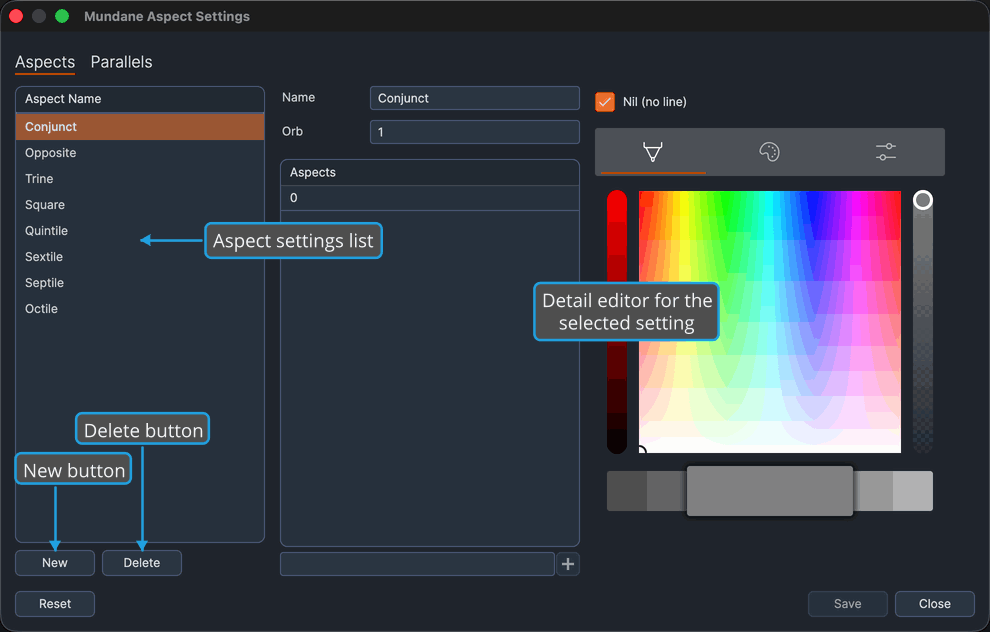
Task: Select Opposite in the aspect list
Action: [140, 153]
